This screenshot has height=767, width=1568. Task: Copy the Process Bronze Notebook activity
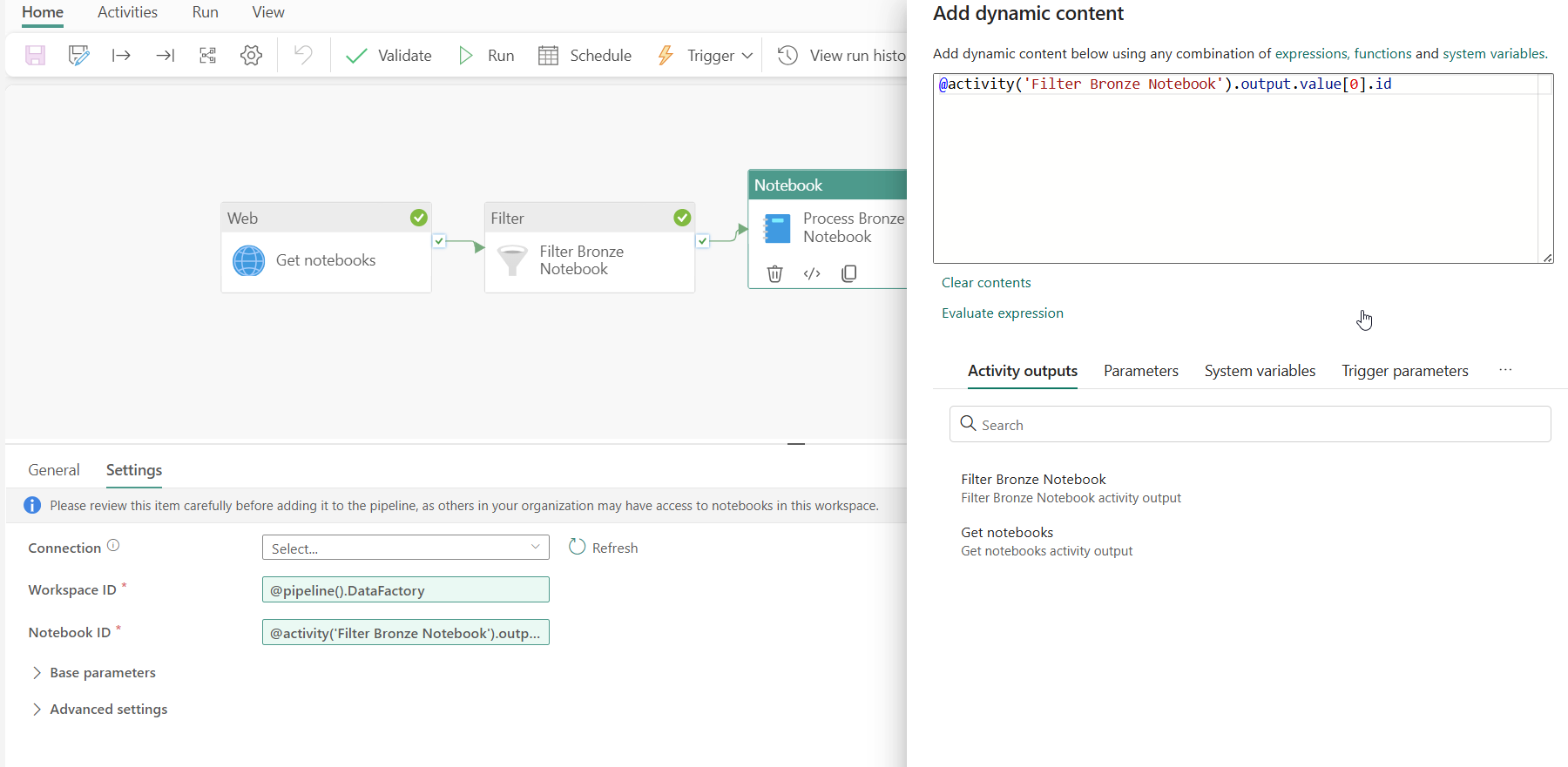[x=849, y=273]
